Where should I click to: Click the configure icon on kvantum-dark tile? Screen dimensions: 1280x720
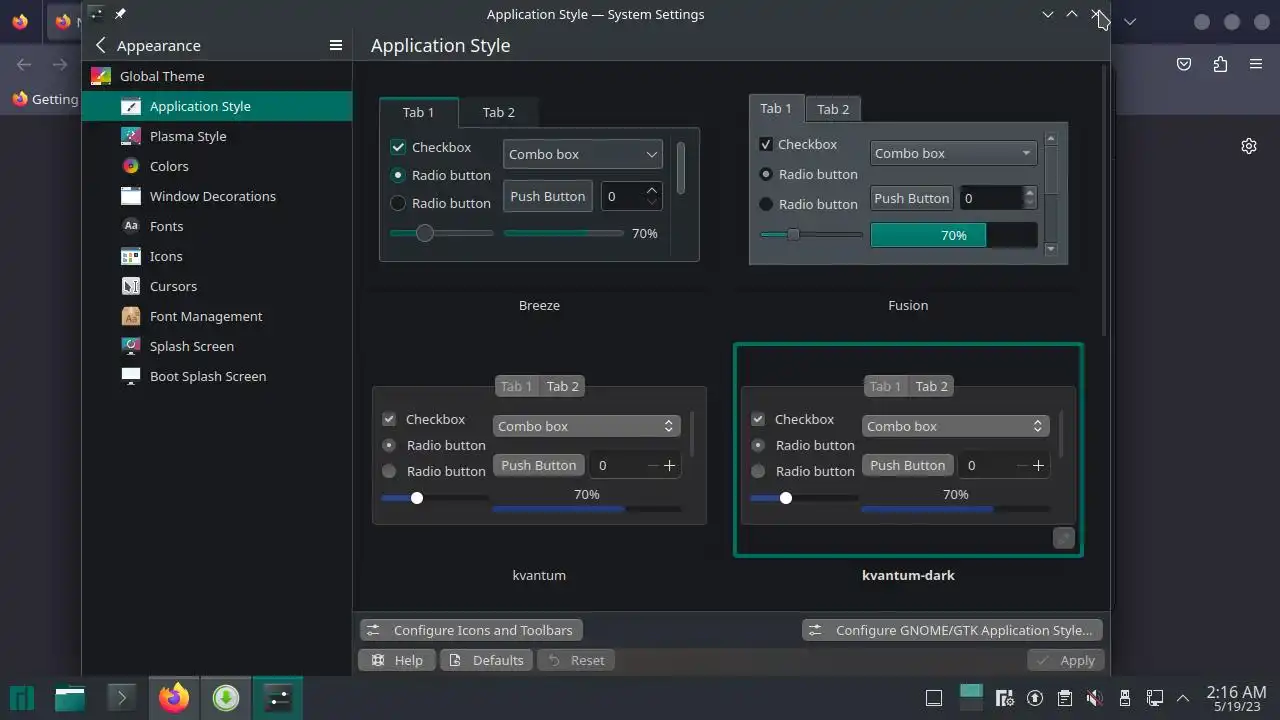tap(1064, 538)
